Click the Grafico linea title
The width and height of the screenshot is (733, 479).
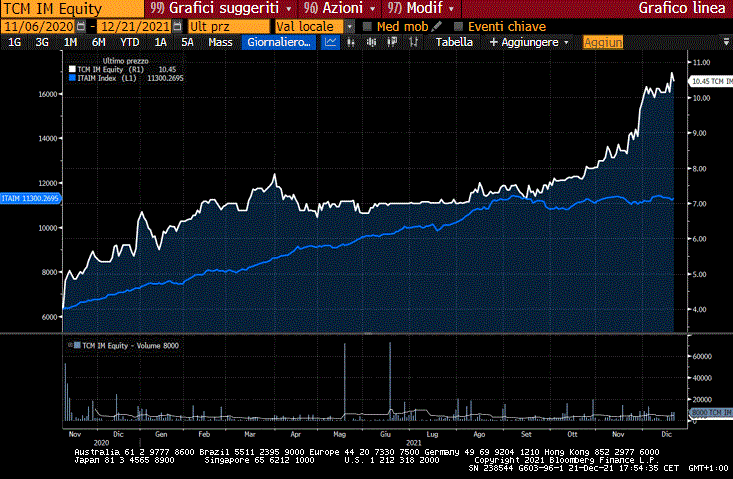click(x=682, y=8)
